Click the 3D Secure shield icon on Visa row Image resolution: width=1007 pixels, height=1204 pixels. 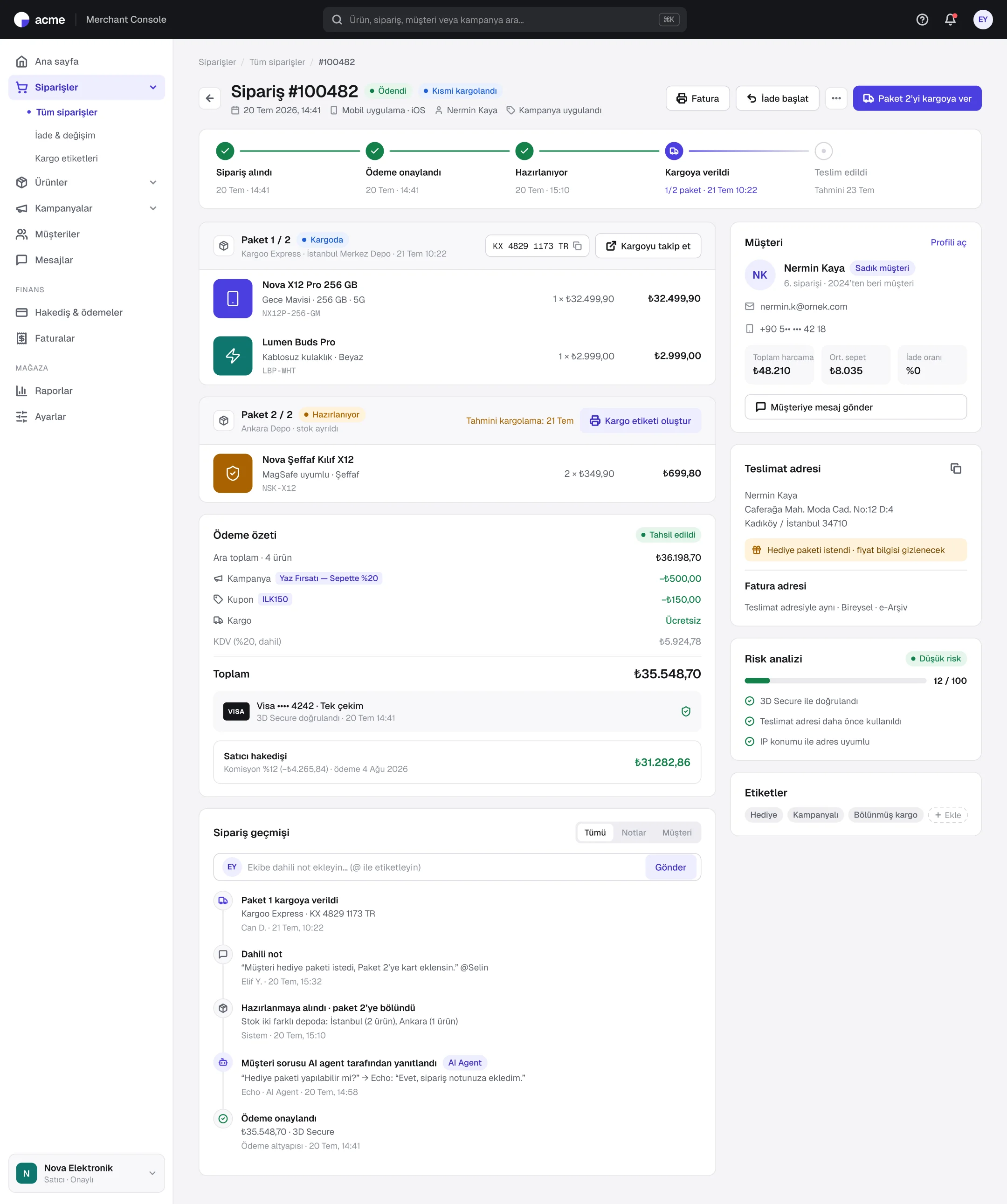685,711
